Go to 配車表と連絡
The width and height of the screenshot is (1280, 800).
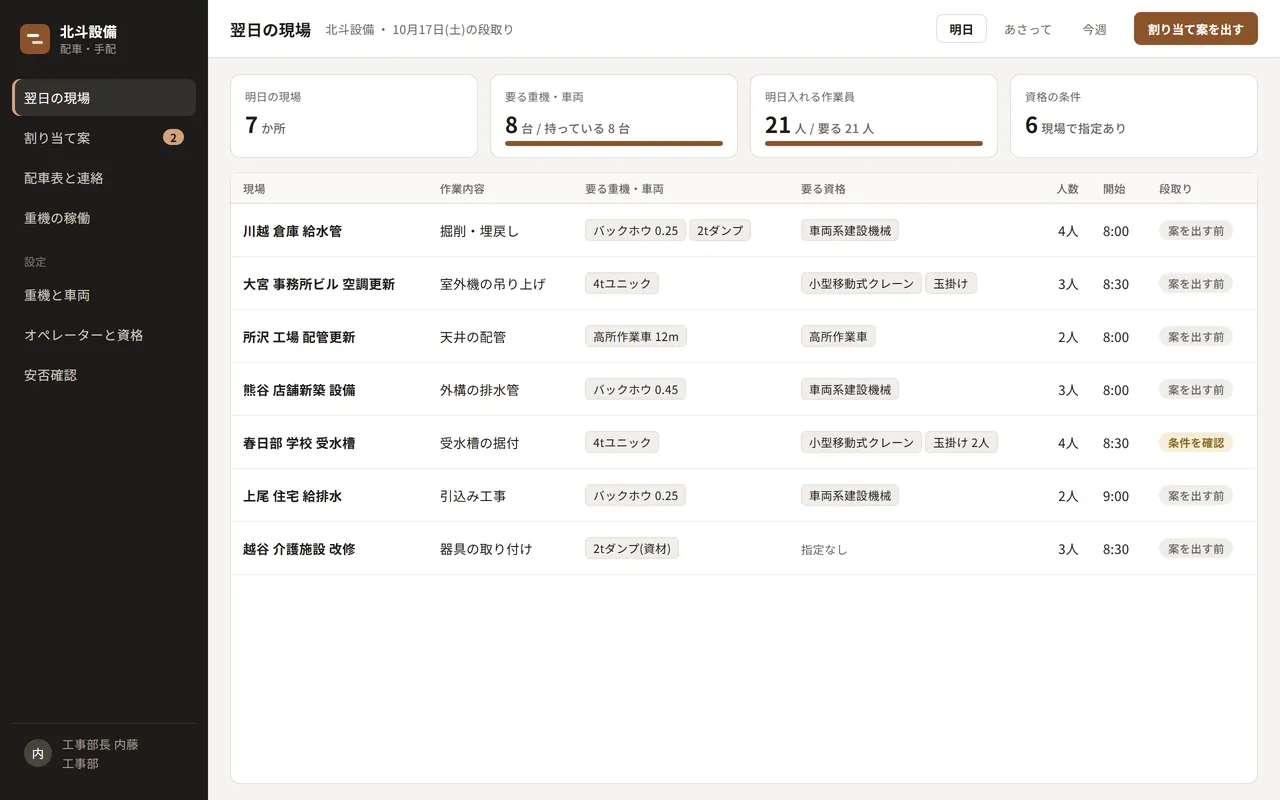pos(104,178)
